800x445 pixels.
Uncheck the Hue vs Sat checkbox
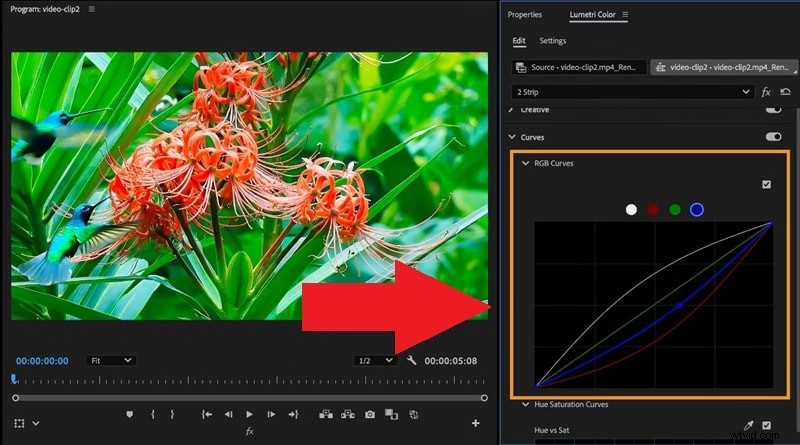coord(766,425)
